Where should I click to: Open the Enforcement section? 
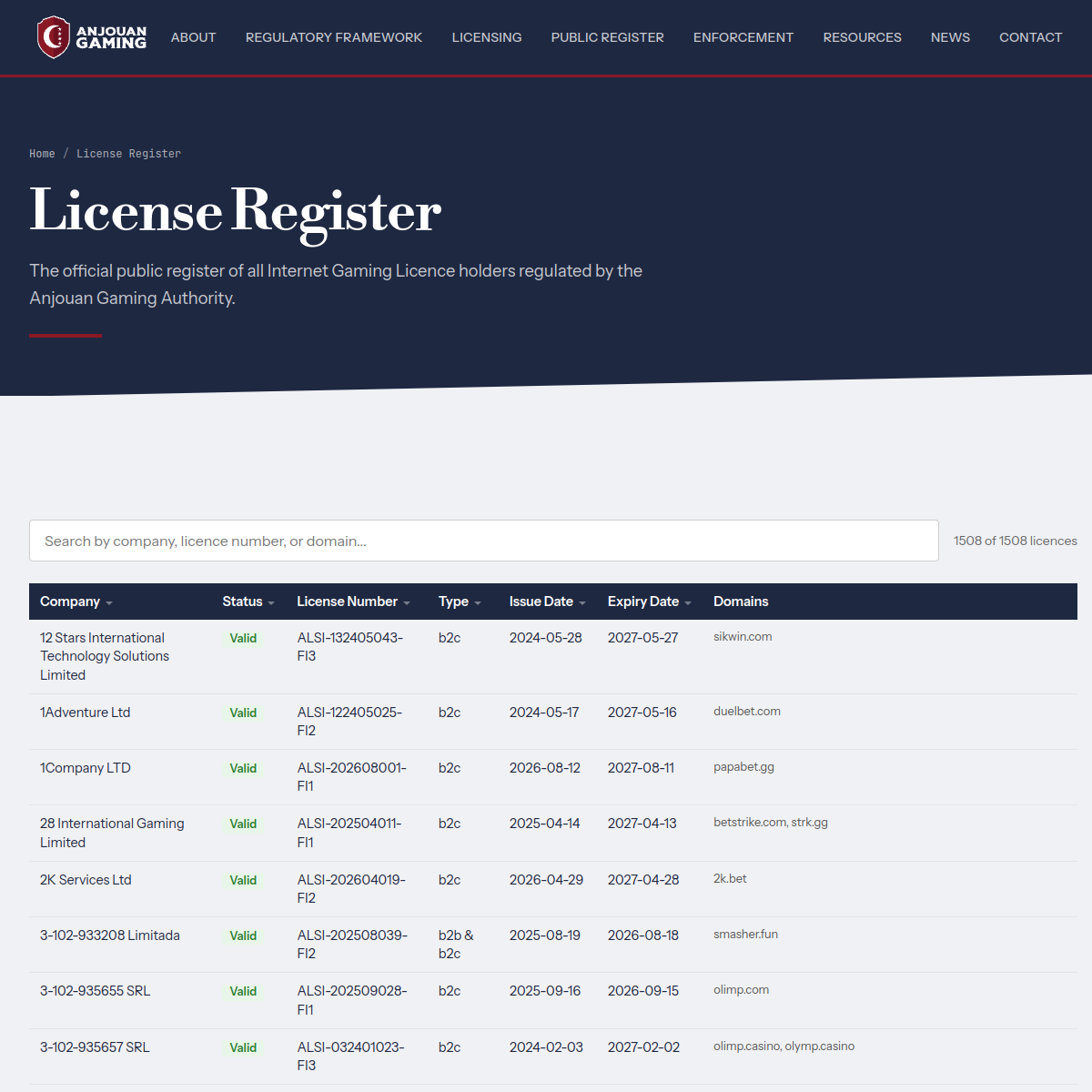coord(743,37)
